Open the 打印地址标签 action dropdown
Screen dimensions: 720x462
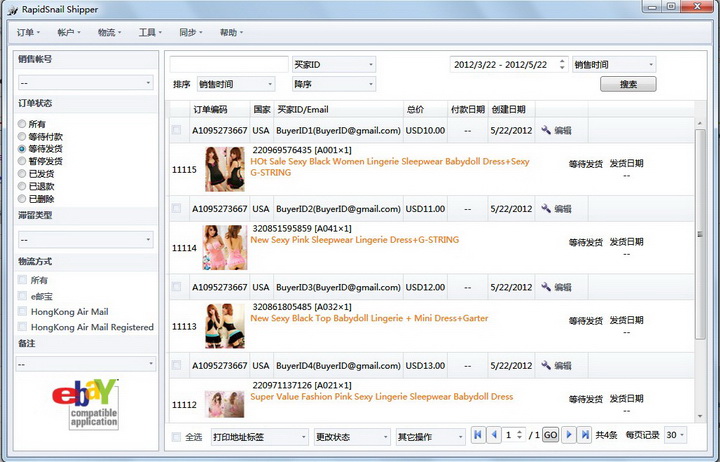tap(259, 437)
